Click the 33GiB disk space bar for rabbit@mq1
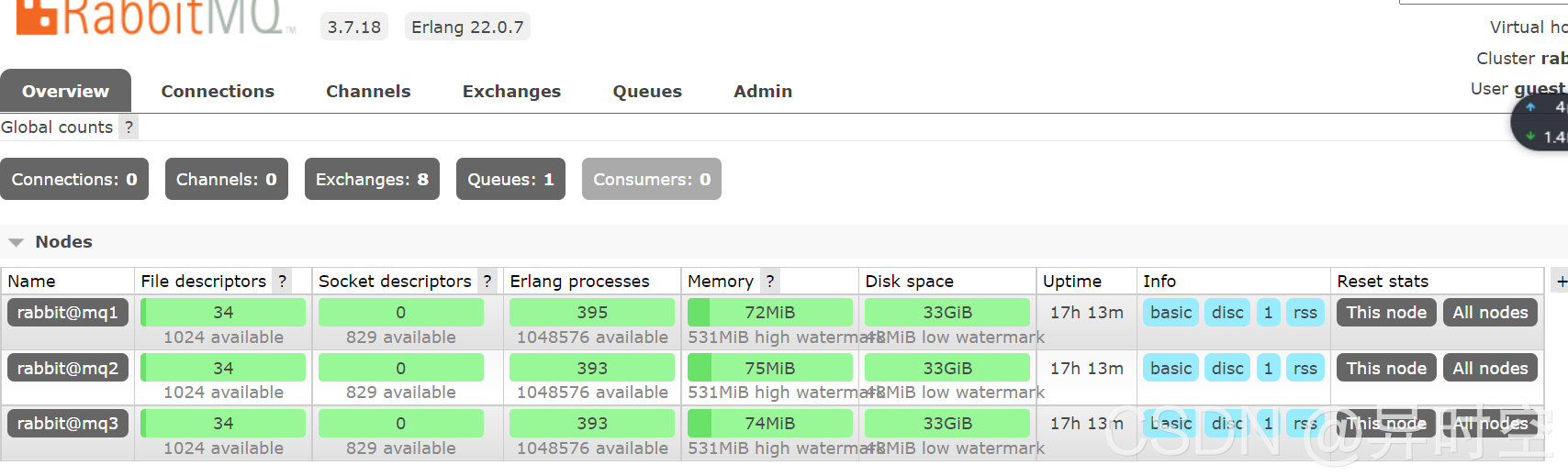This screenshot has width=1568, height=476. point(947,313)
